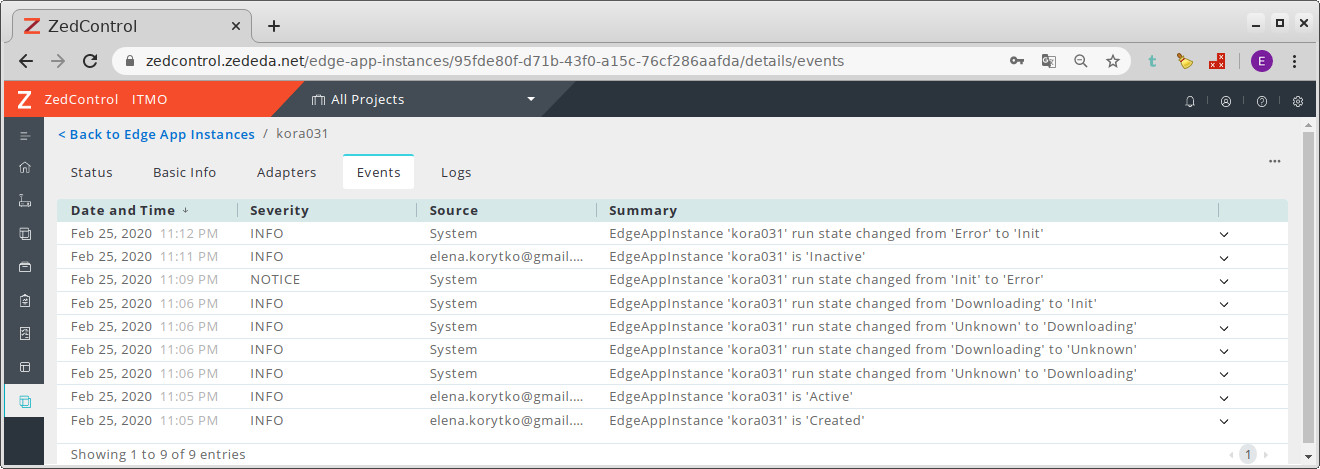This screenshot has height=469, width=1320.
Task: Expand the 'Init' to 'Error' NOTICE event row
Action: coord(1223,281)
